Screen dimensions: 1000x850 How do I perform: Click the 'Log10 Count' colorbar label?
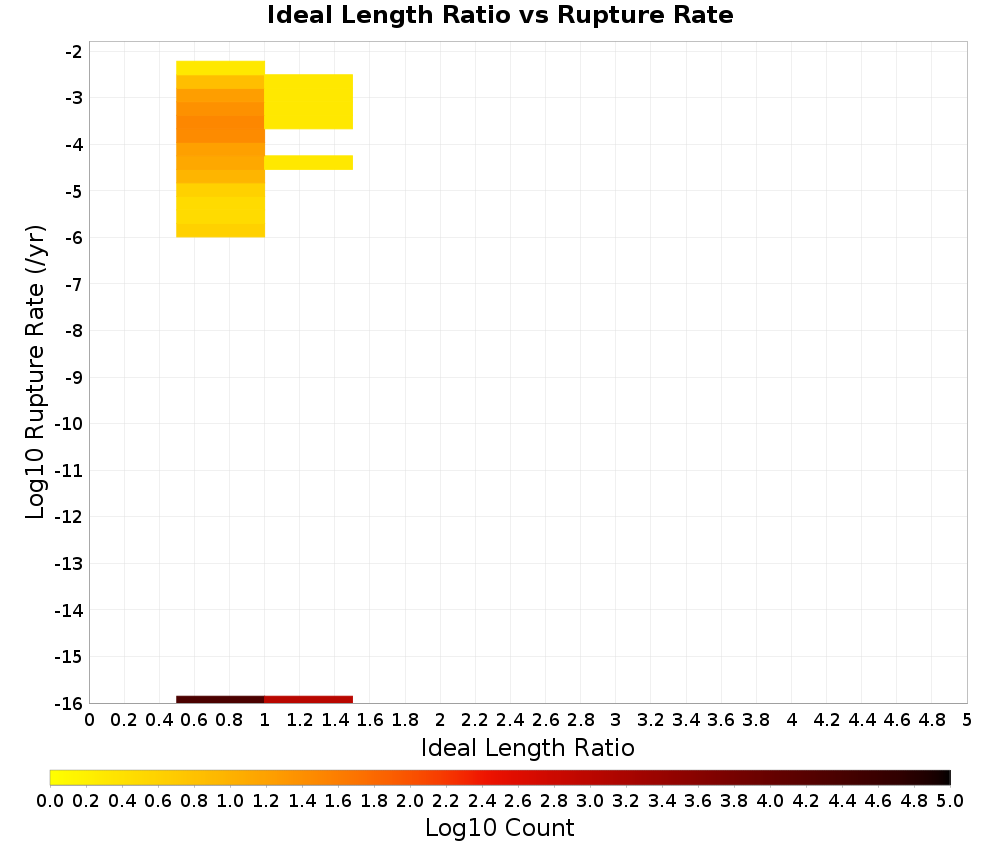pos(499,828)
